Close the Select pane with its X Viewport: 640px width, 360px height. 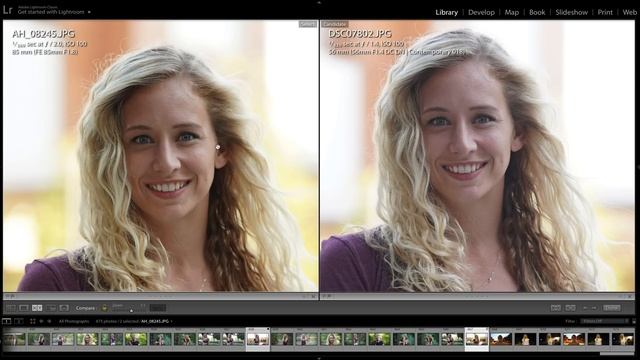point(313,296)
